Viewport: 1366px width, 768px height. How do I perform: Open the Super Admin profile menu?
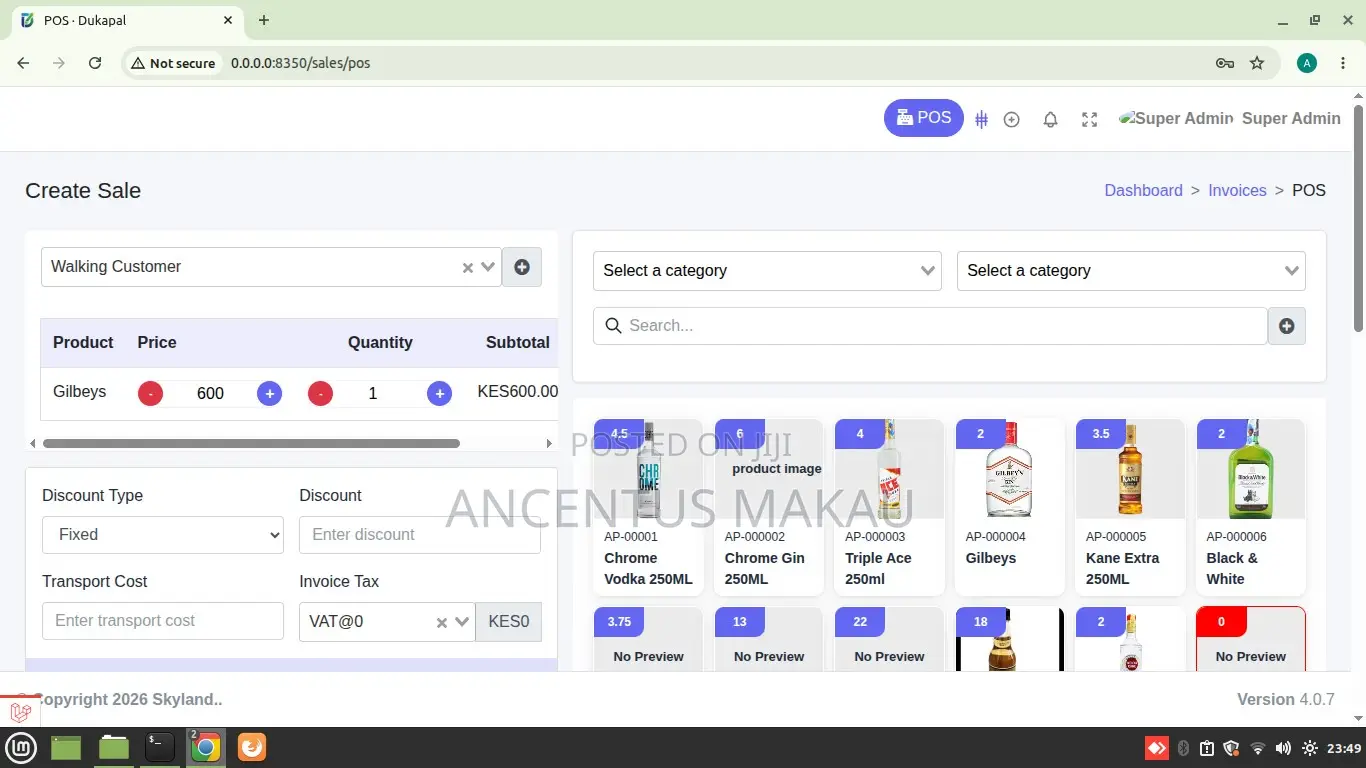pos(1230,118)
